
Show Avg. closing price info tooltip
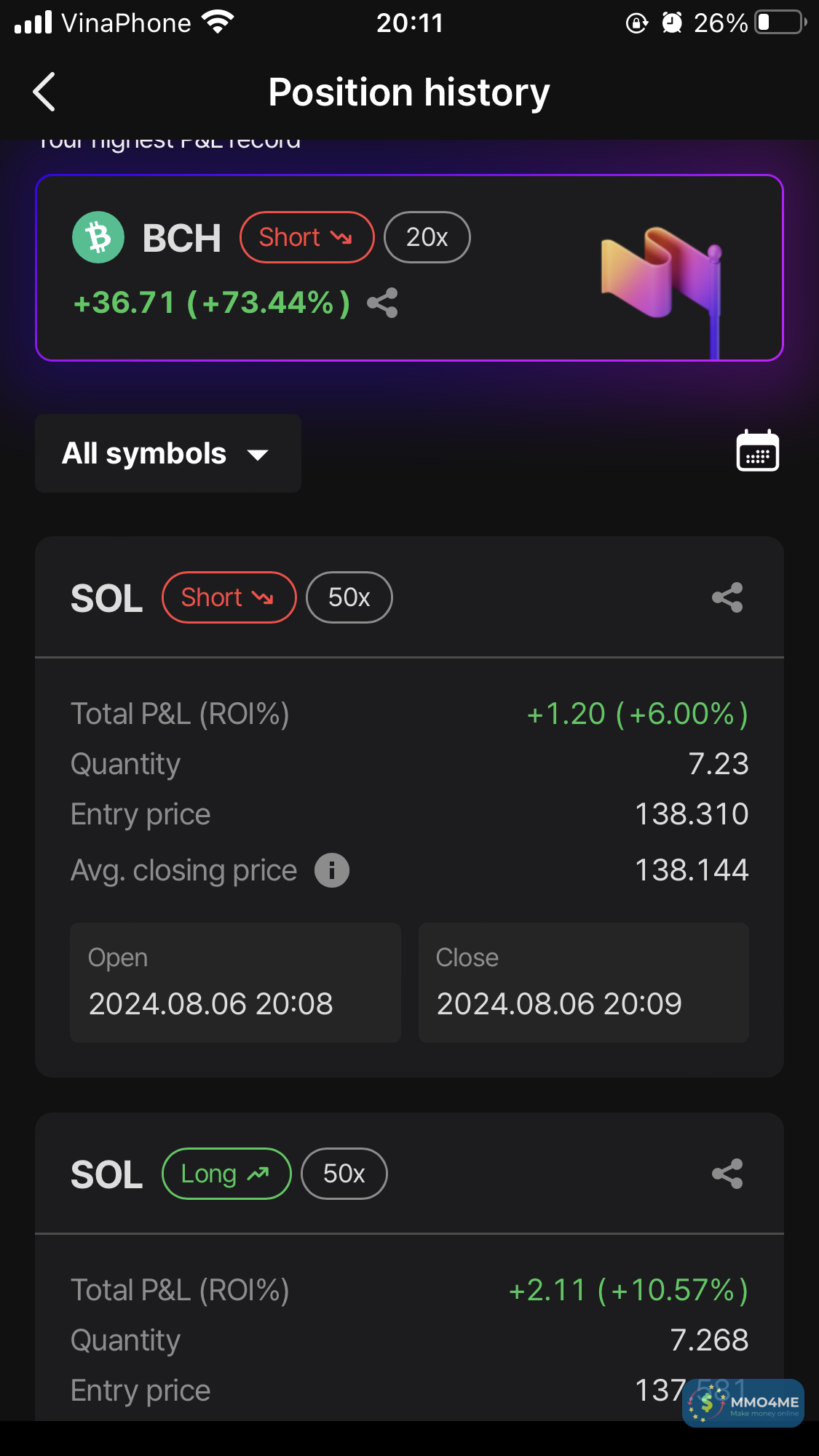[x=332, y=870]
